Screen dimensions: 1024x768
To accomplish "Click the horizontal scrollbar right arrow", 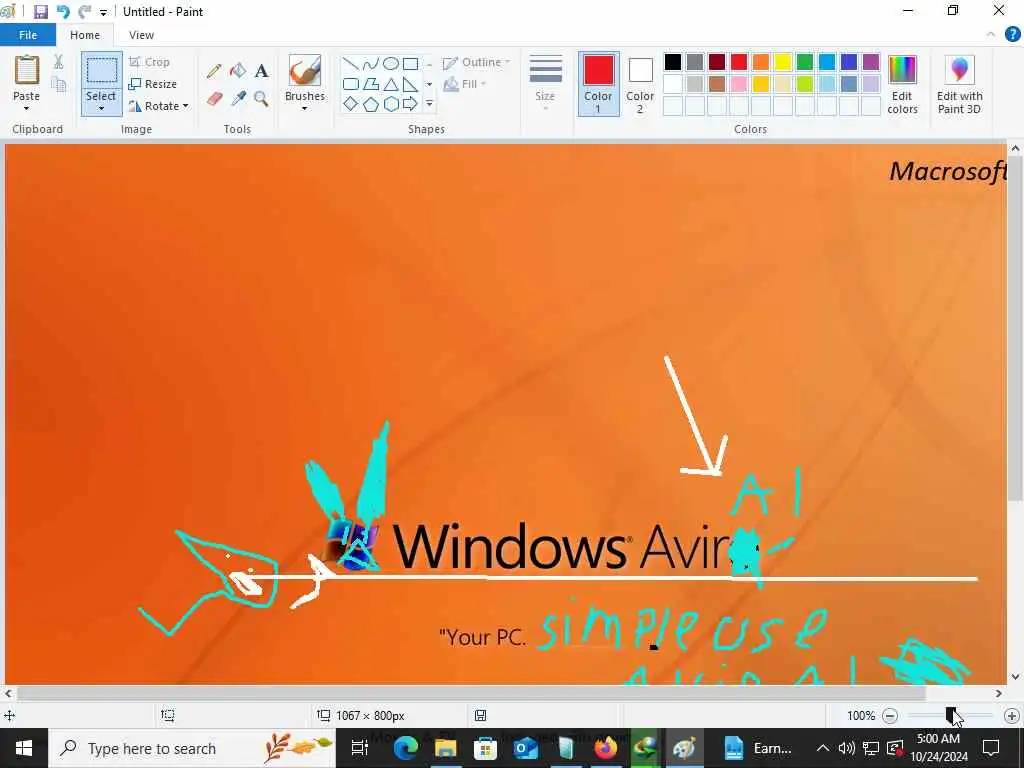I will pos(999,694).
